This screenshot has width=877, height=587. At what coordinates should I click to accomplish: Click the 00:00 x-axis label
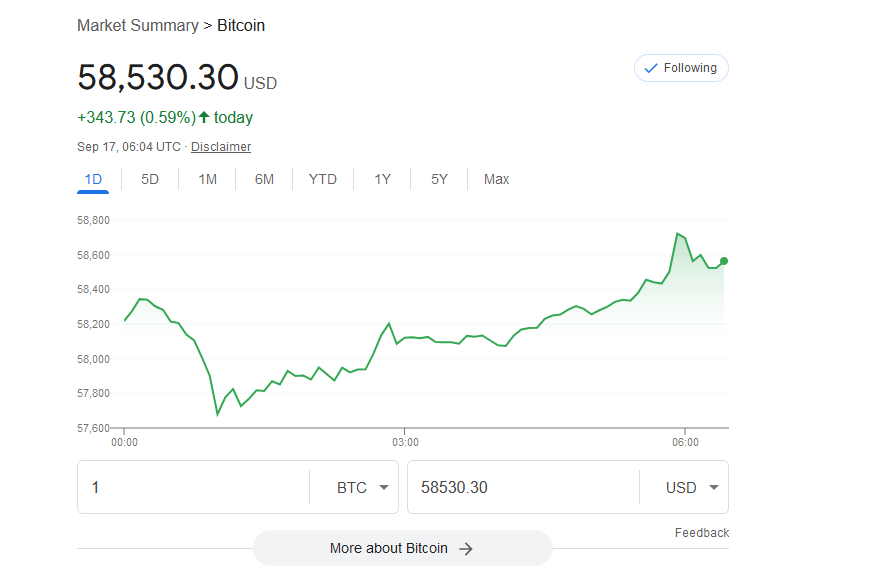tap(124, 442)
